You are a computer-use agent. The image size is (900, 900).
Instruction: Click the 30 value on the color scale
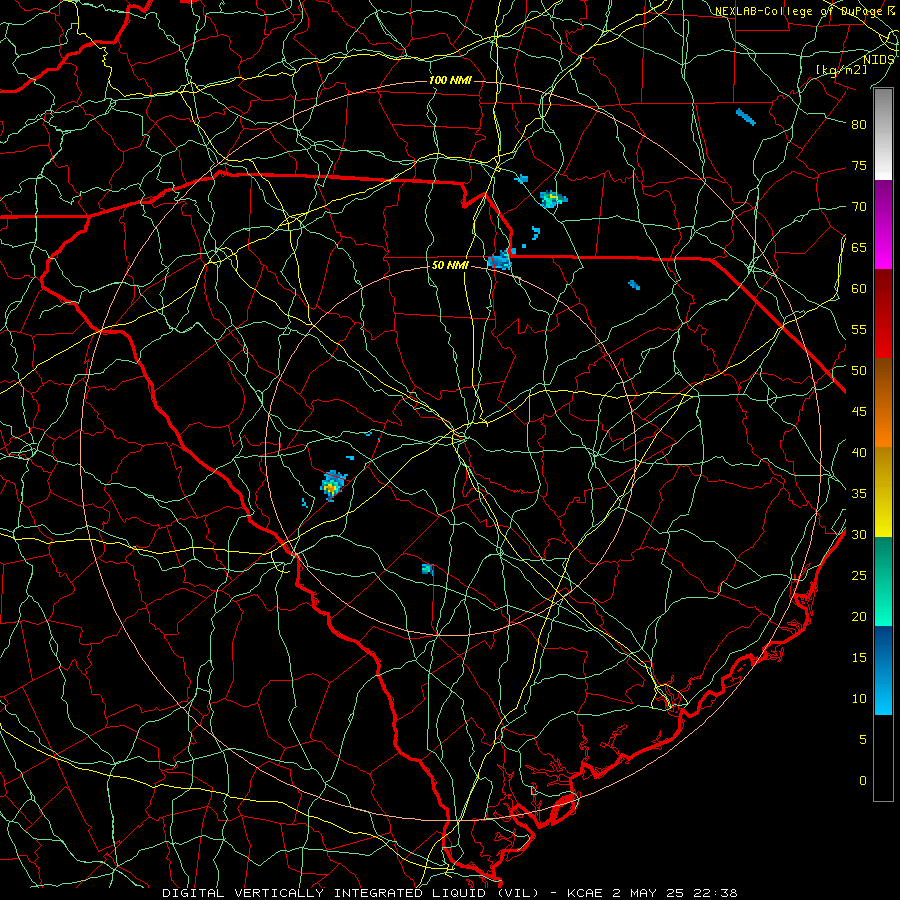pyautogui.click(x=859, y=535)
